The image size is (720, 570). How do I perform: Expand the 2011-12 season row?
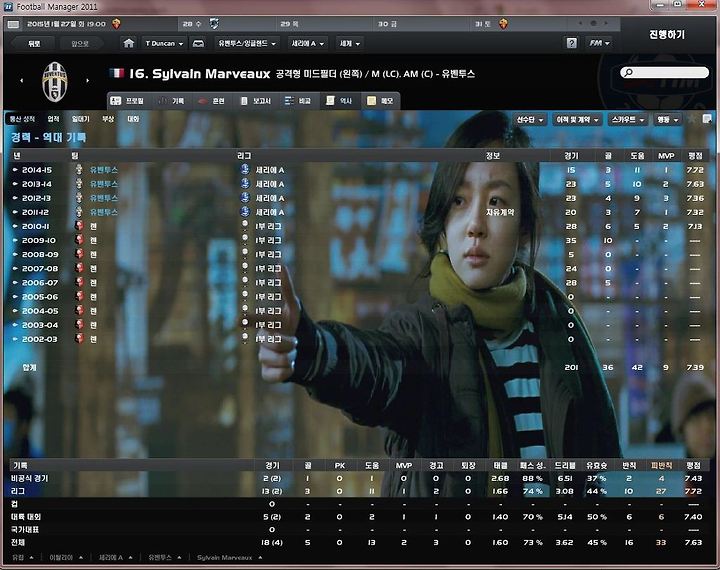click(15, 212)
